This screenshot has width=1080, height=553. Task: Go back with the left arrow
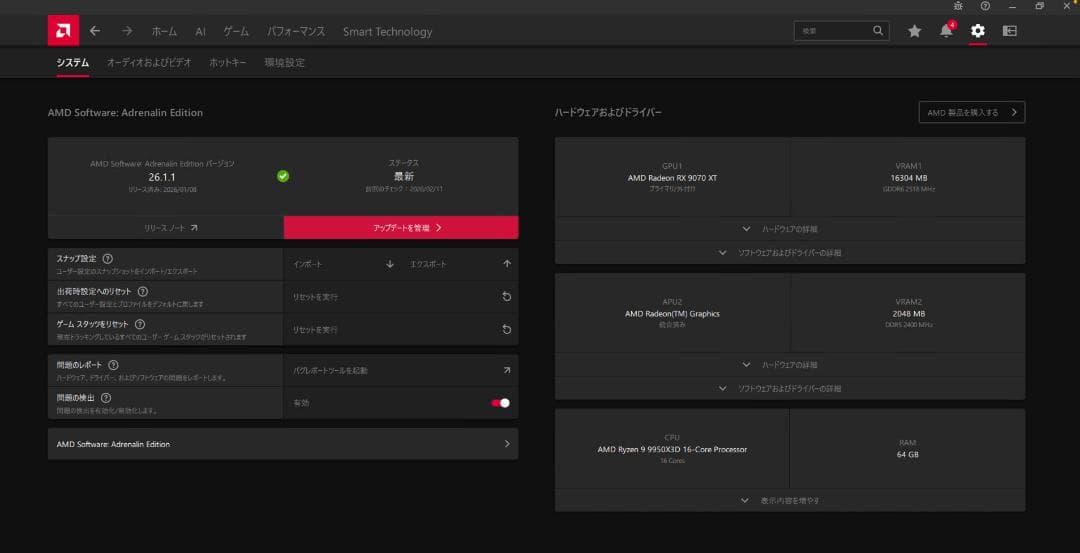tap(95, 31)
